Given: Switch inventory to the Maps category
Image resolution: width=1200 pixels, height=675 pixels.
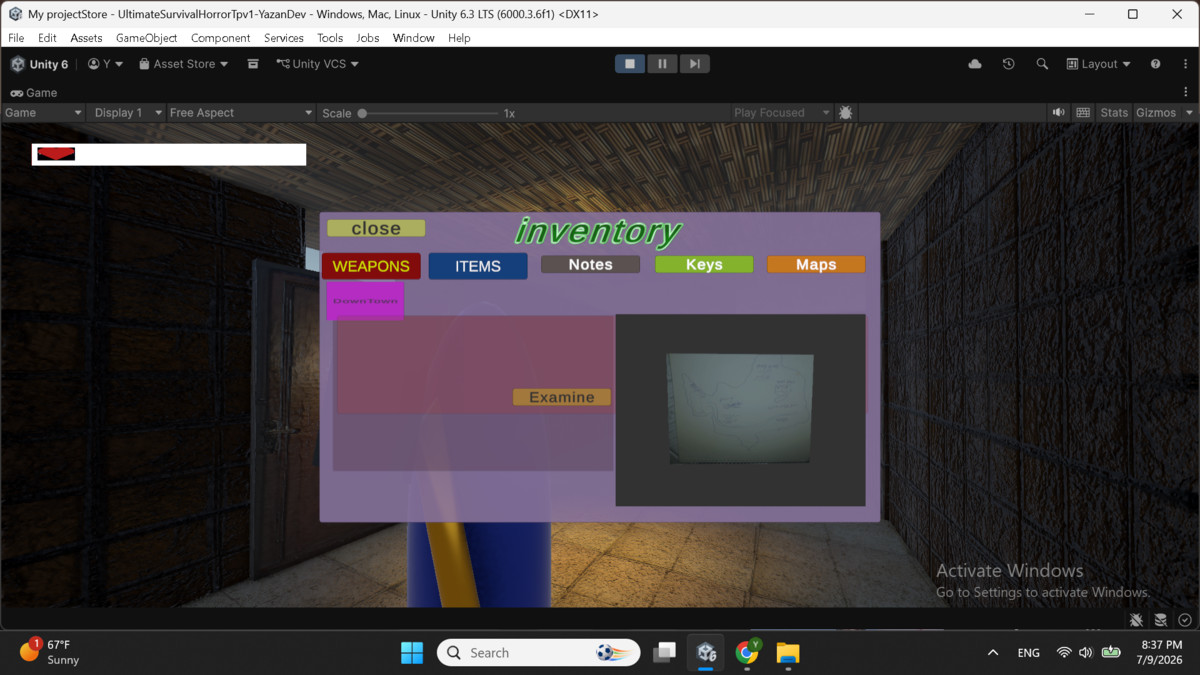Looking at the screenshot, I should [x=816, y=264].
